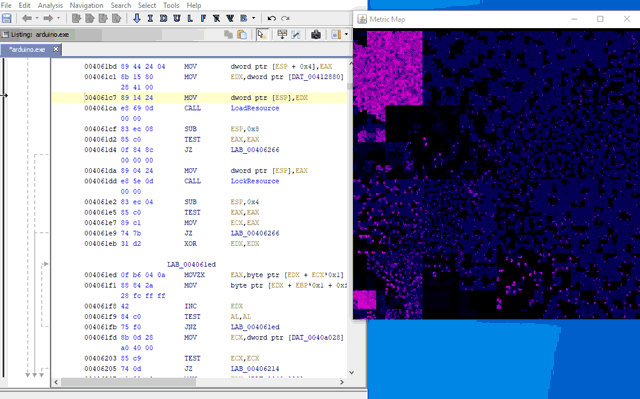This screenshot has height=399, width=640.
Task: Select address 004061c7 in highlighted row
Action: tap(100, 98)
